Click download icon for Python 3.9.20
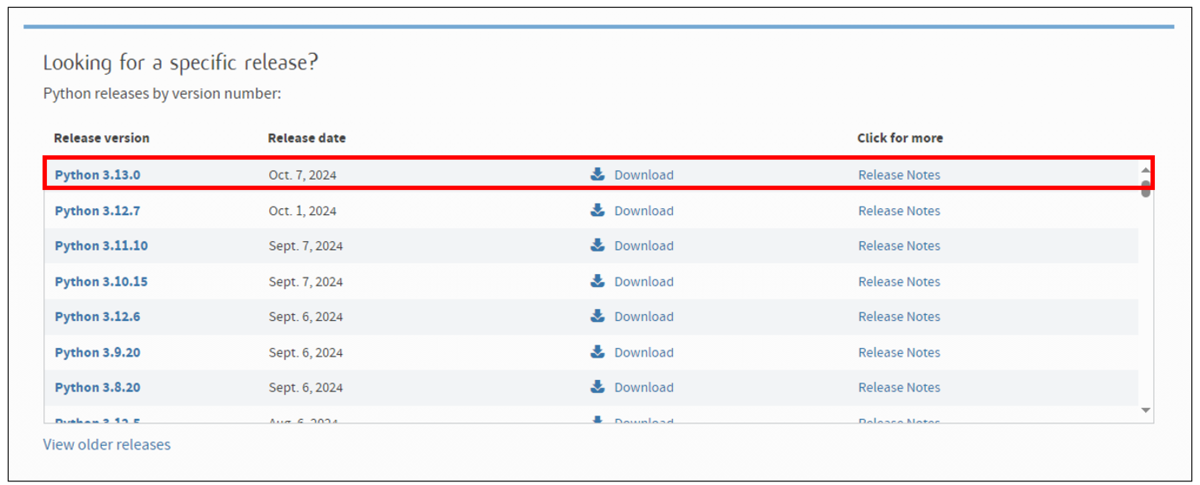Image resolution: width=1200 pixels, height=485 pixels. click(x=597, y=352)
